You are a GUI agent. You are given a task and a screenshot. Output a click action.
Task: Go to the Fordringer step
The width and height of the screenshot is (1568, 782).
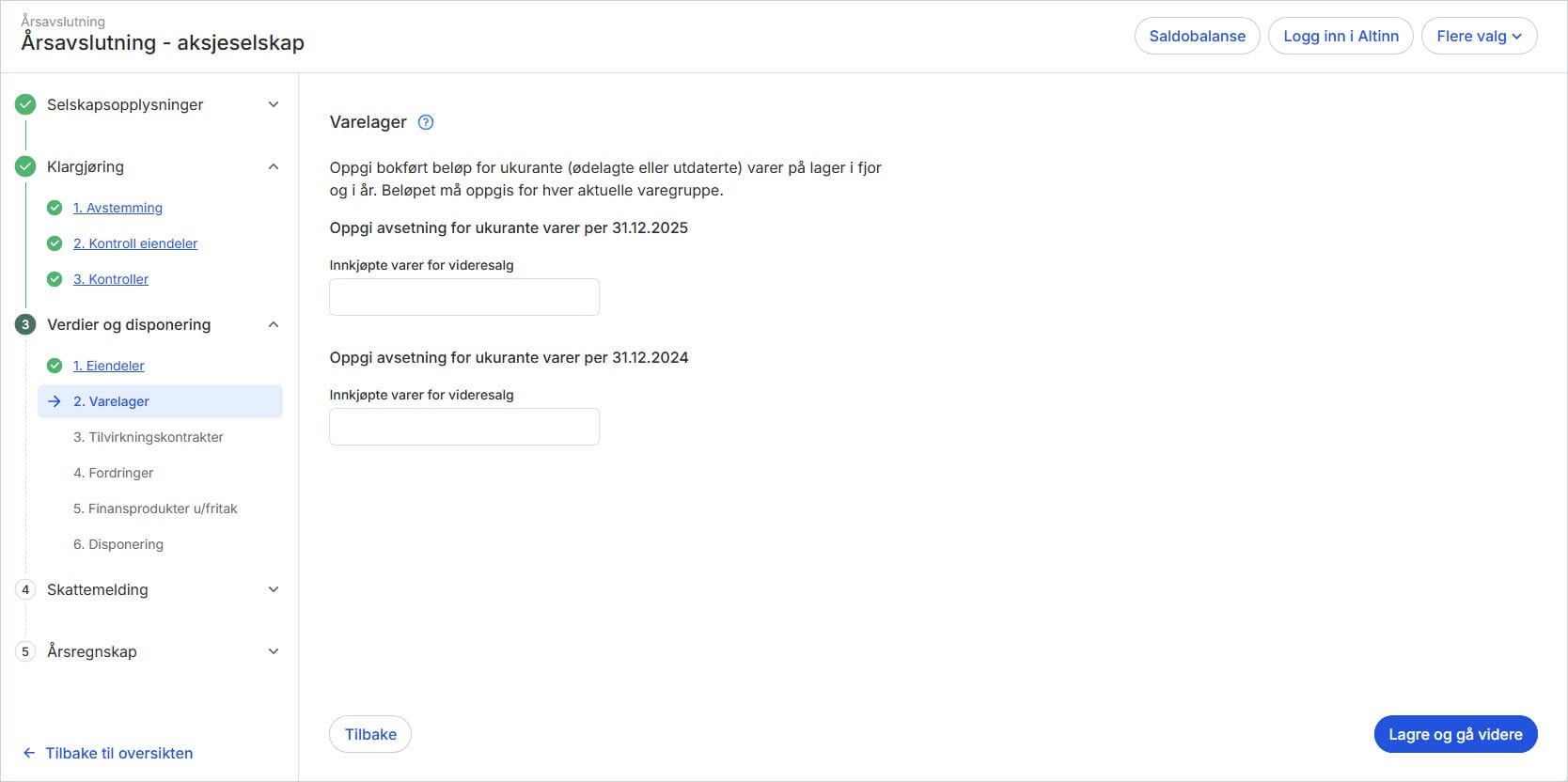(x=114, y=473)
